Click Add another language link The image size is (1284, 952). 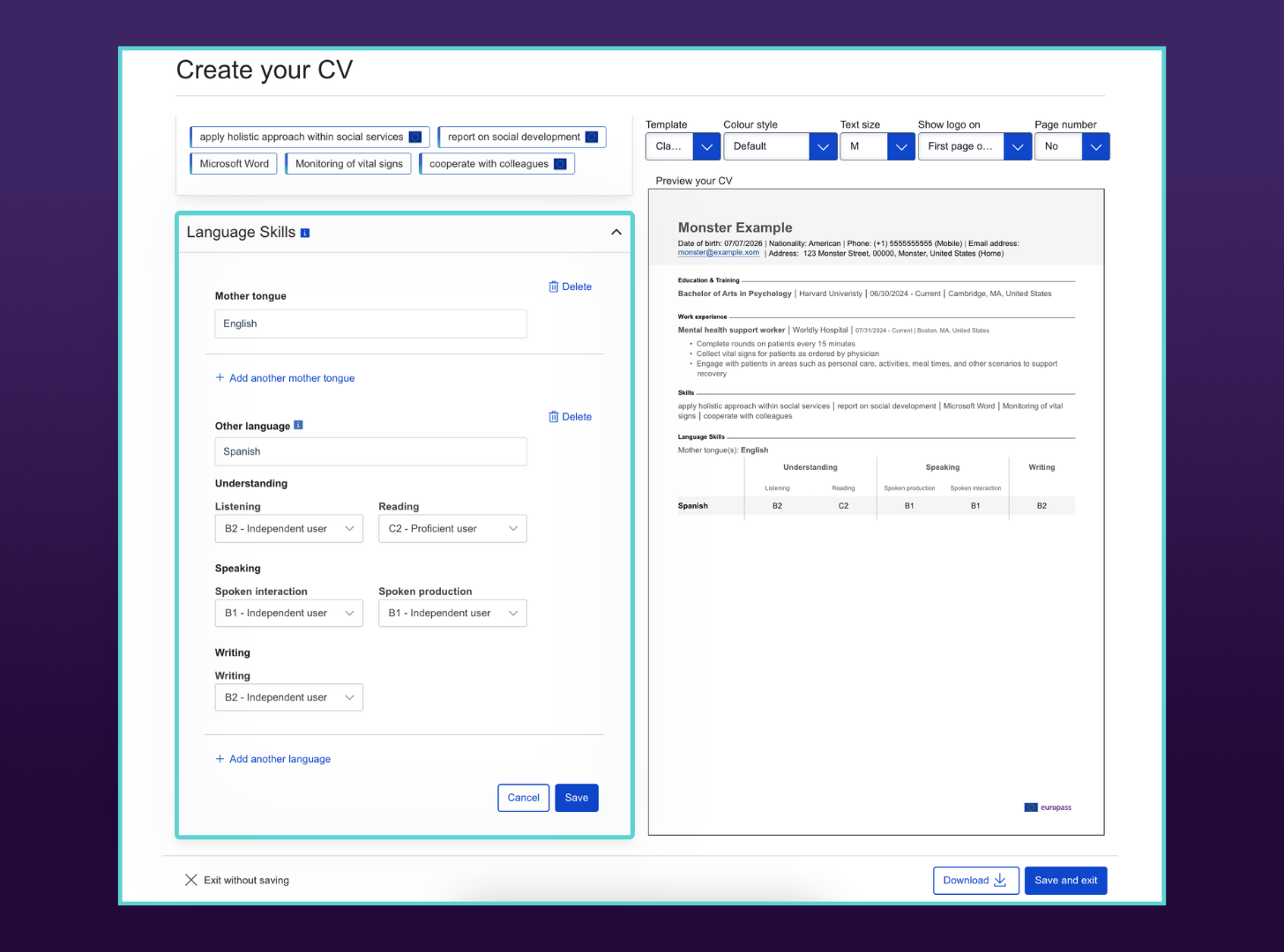coord(273,759)
